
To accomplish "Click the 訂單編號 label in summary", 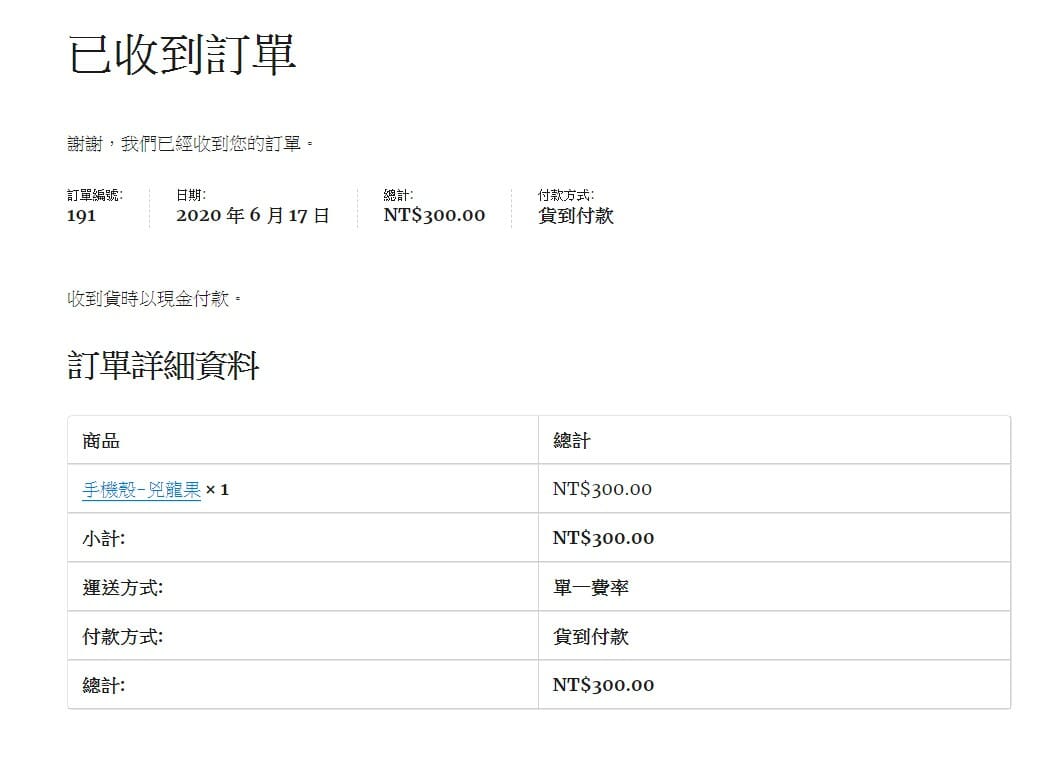I will (95, 196).
